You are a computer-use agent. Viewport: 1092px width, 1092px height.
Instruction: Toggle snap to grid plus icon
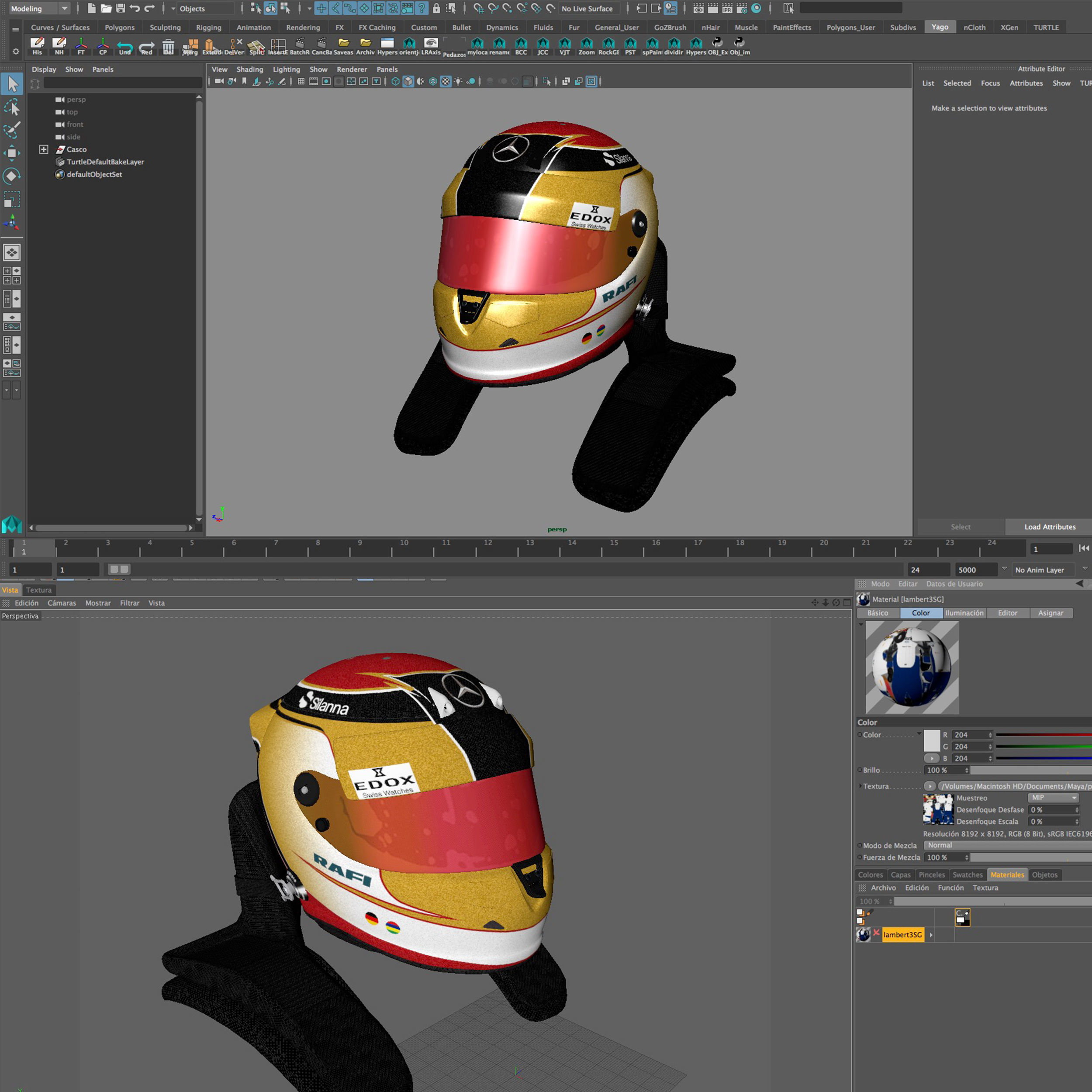321,8
